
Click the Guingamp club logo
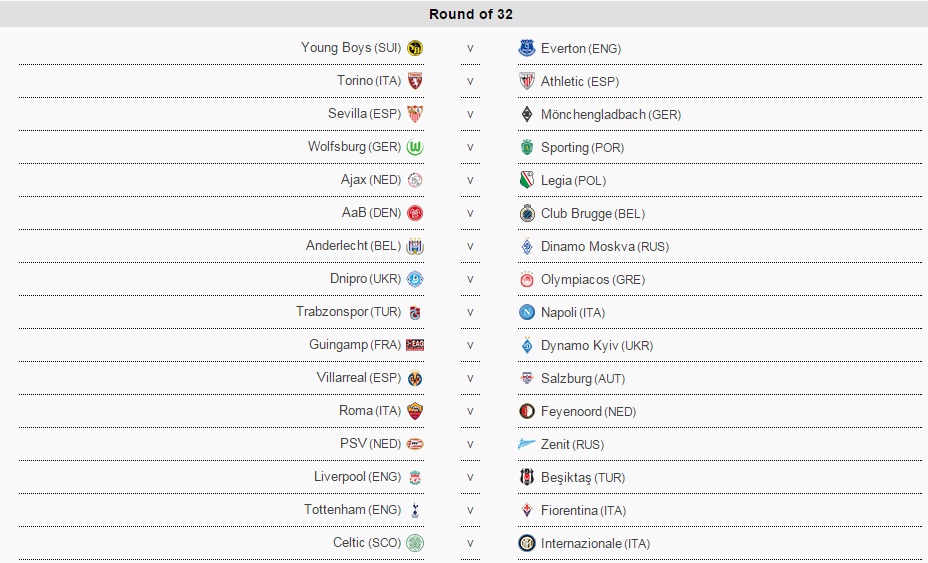[x=416, y=345]
